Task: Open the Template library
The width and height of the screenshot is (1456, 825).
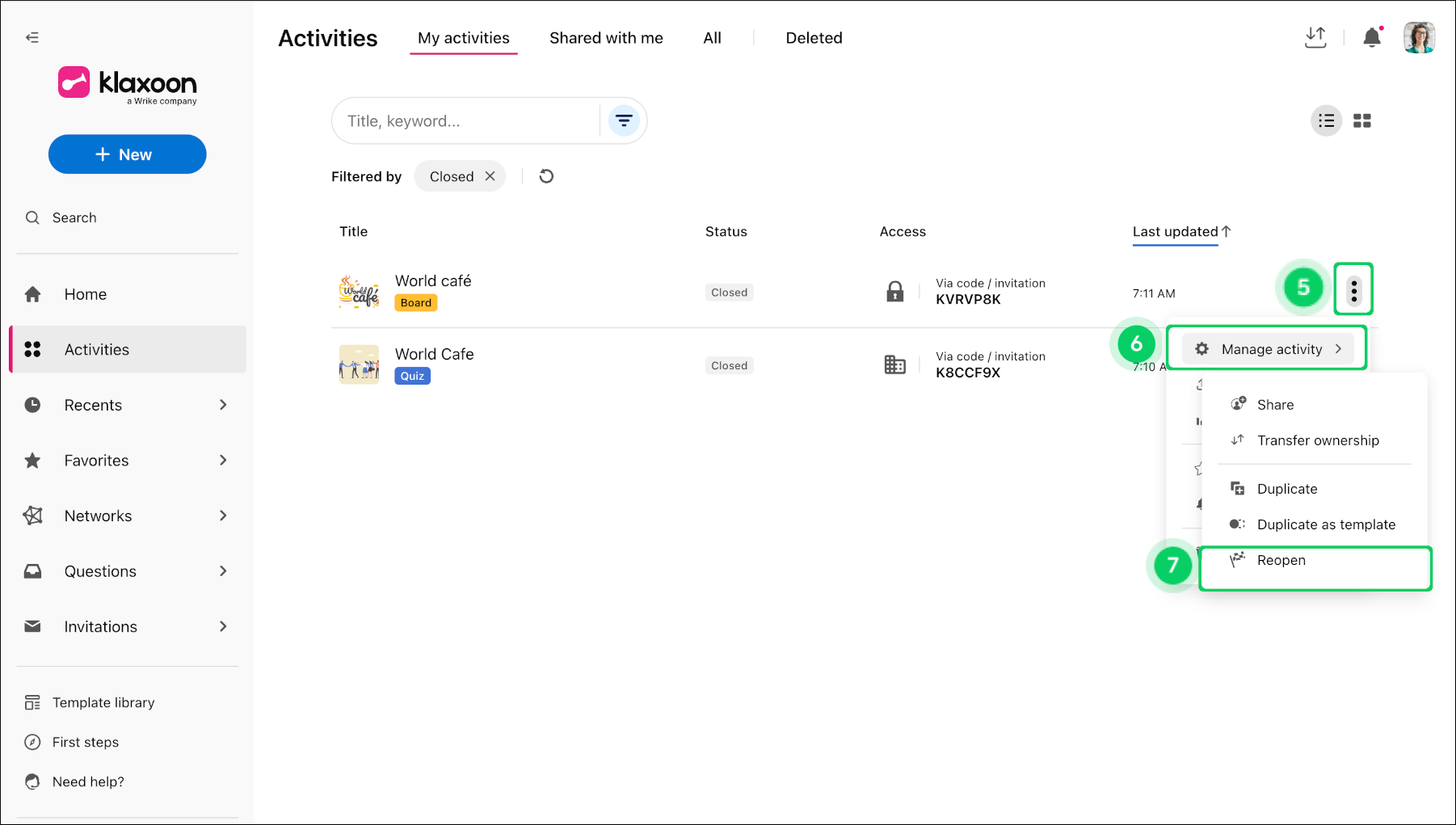Action: [x=103, y=701]
